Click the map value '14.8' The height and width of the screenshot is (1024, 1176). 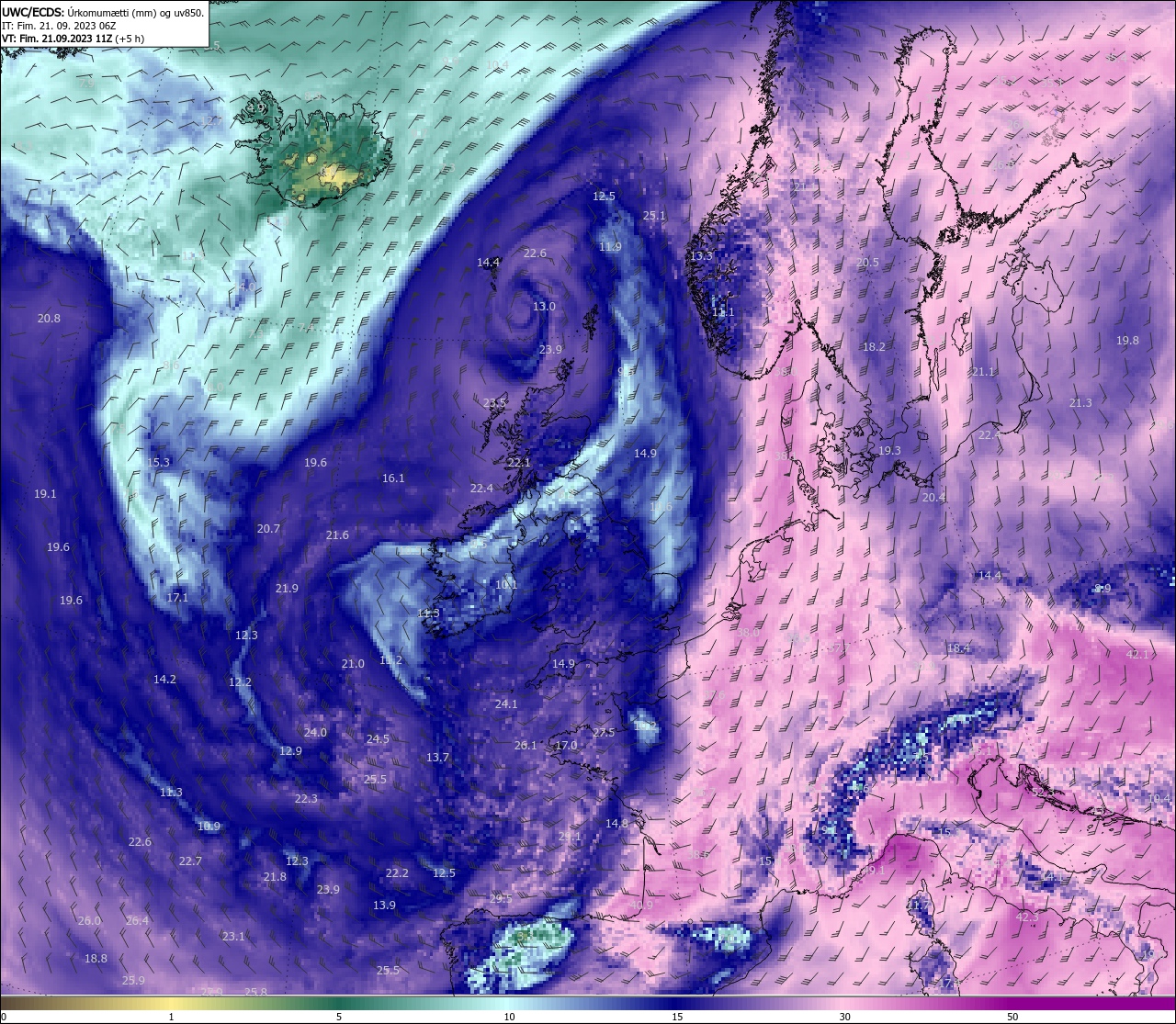[x=616, y=824]
